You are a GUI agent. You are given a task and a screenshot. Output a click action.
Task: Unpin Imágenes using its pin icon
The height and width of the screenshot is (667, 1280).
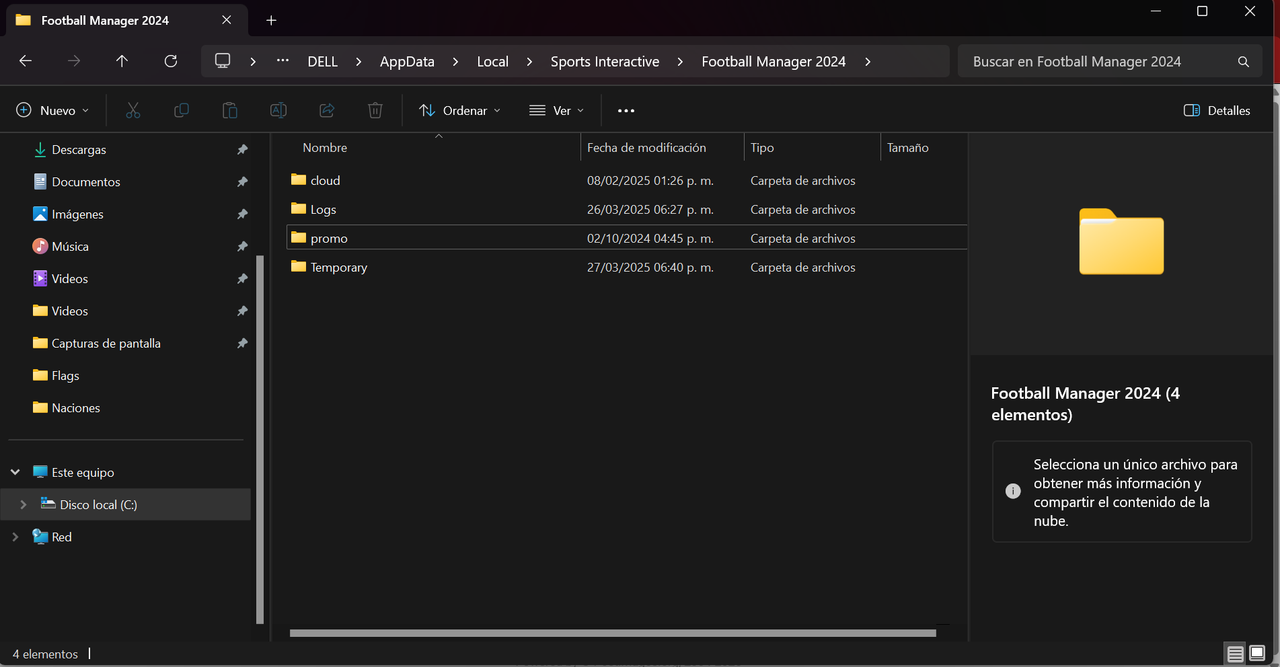click(242, 214)
